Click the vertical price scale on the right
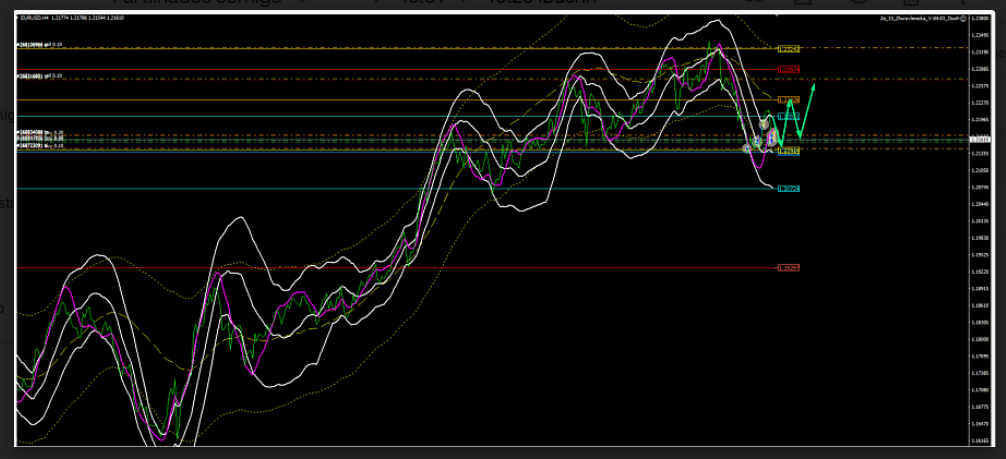Image resolution: width=1006 pixels, height=459 pixels. point(980,250)
